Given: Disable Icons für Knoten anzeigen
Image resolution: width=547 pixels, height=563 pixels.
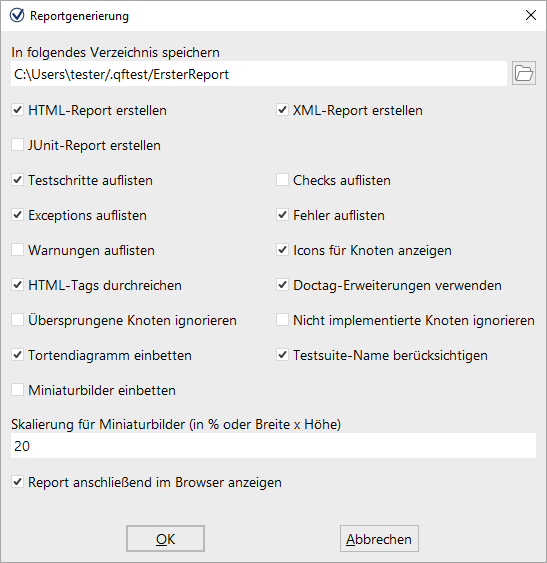Looking at the screenshot, I should click(x=282, y=250).
